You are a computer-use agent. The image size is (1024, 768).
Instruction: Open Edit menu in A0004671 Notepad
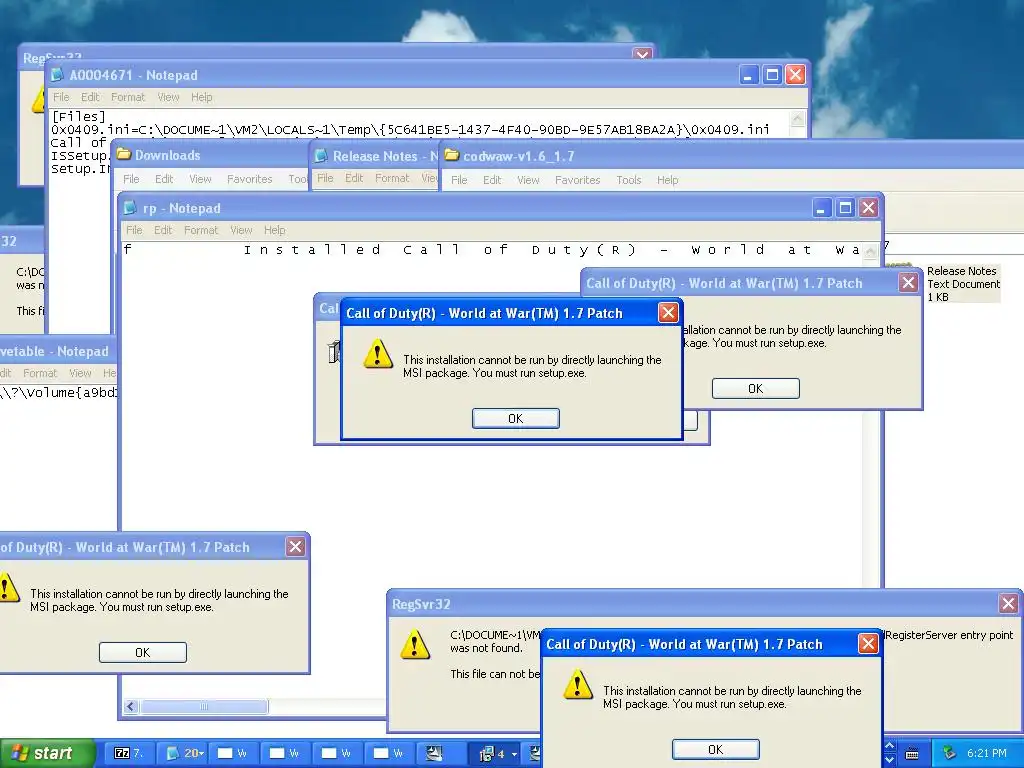point(90,97)
